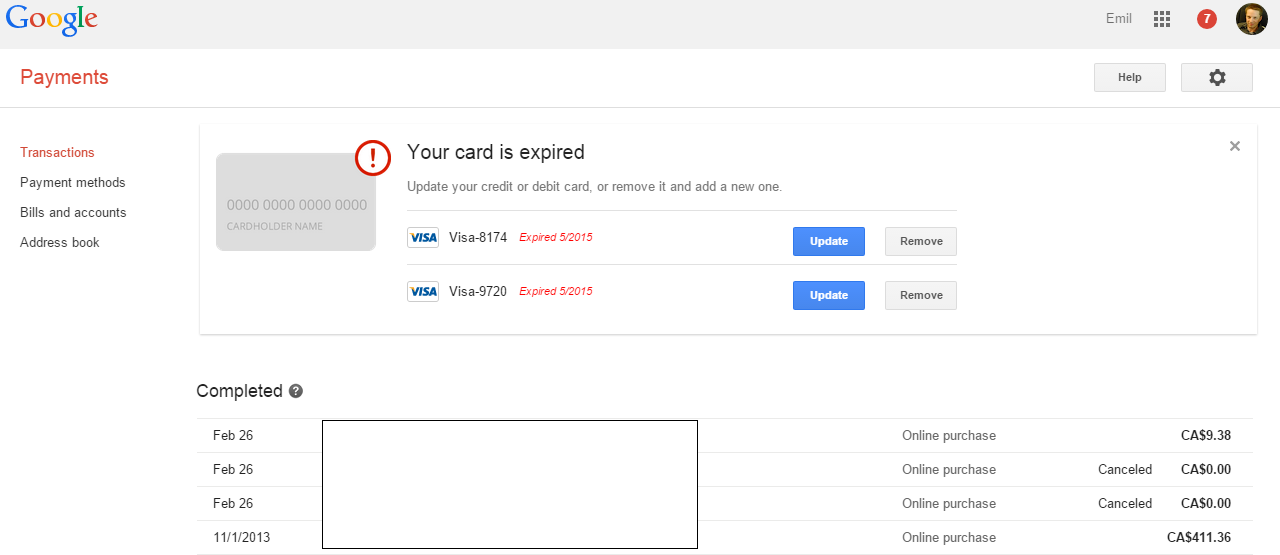The width and height of the screenshot is (1280, 555).
Task: Click the Completed help question mark icon
Action: (x=296, y=391)
